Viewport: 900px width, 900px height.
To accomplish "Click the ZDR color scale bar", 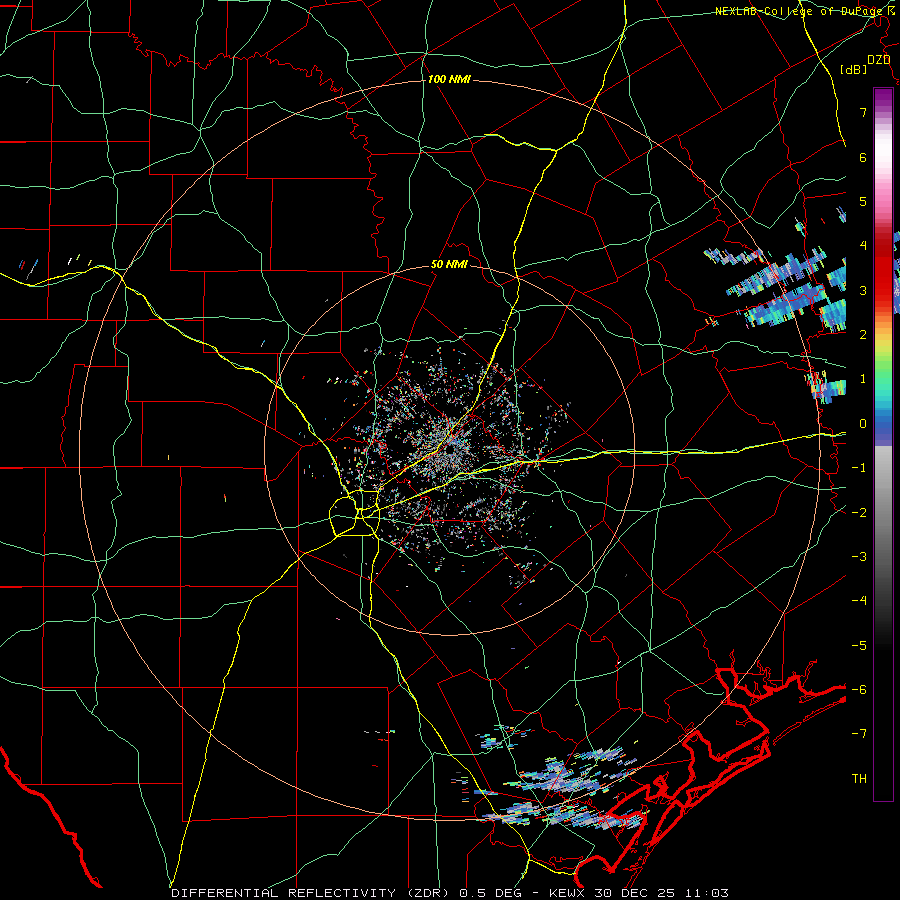I will tap(883, 444).
